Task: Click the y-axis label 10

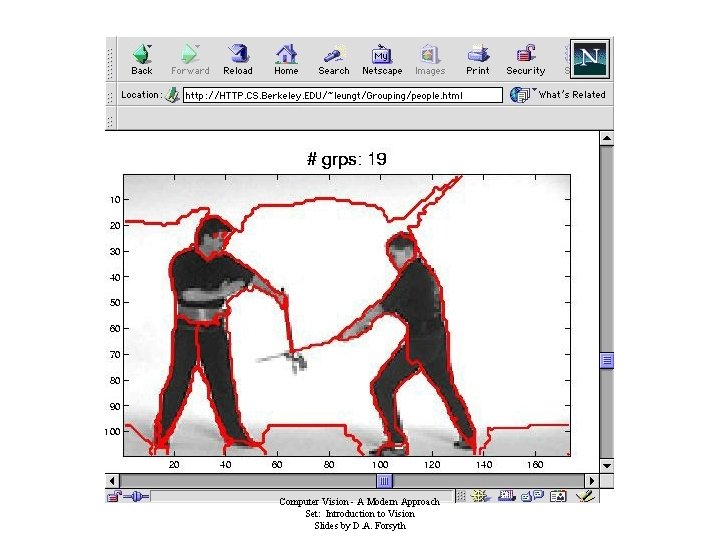Action: tap(115, 200)
